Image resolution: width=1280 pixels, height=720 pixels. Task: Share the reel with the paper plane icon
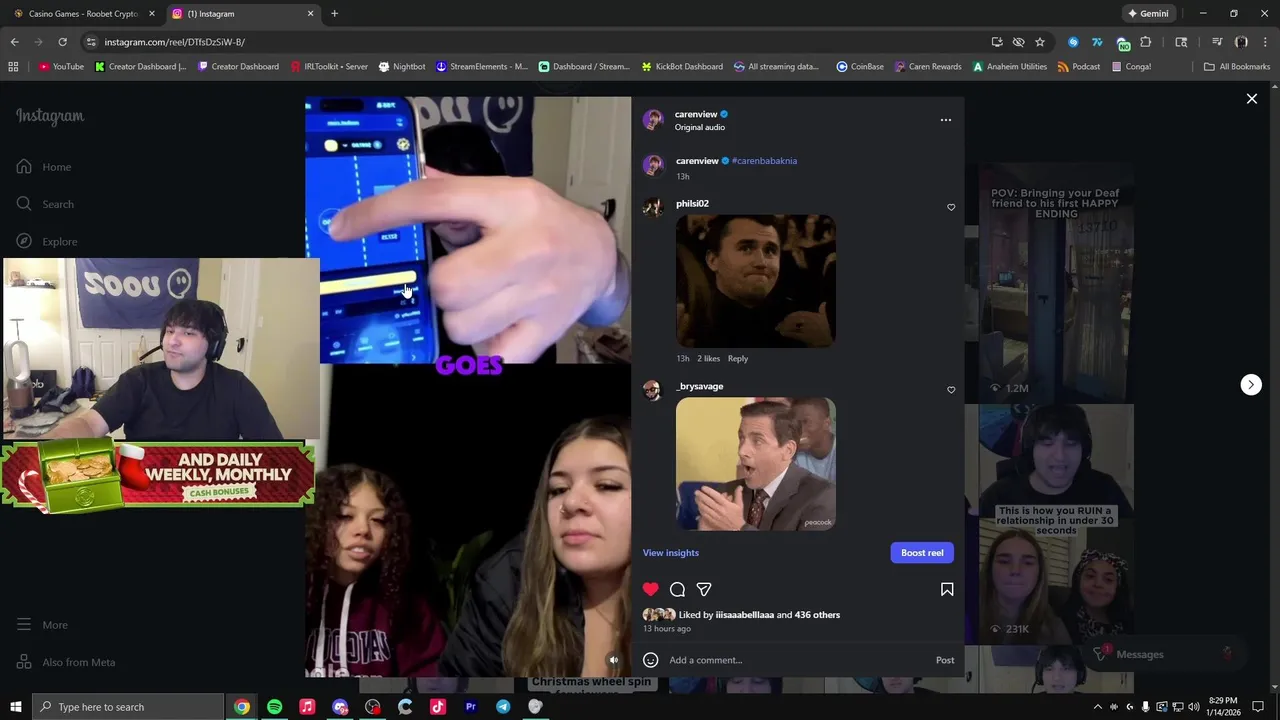click(704, 589)
